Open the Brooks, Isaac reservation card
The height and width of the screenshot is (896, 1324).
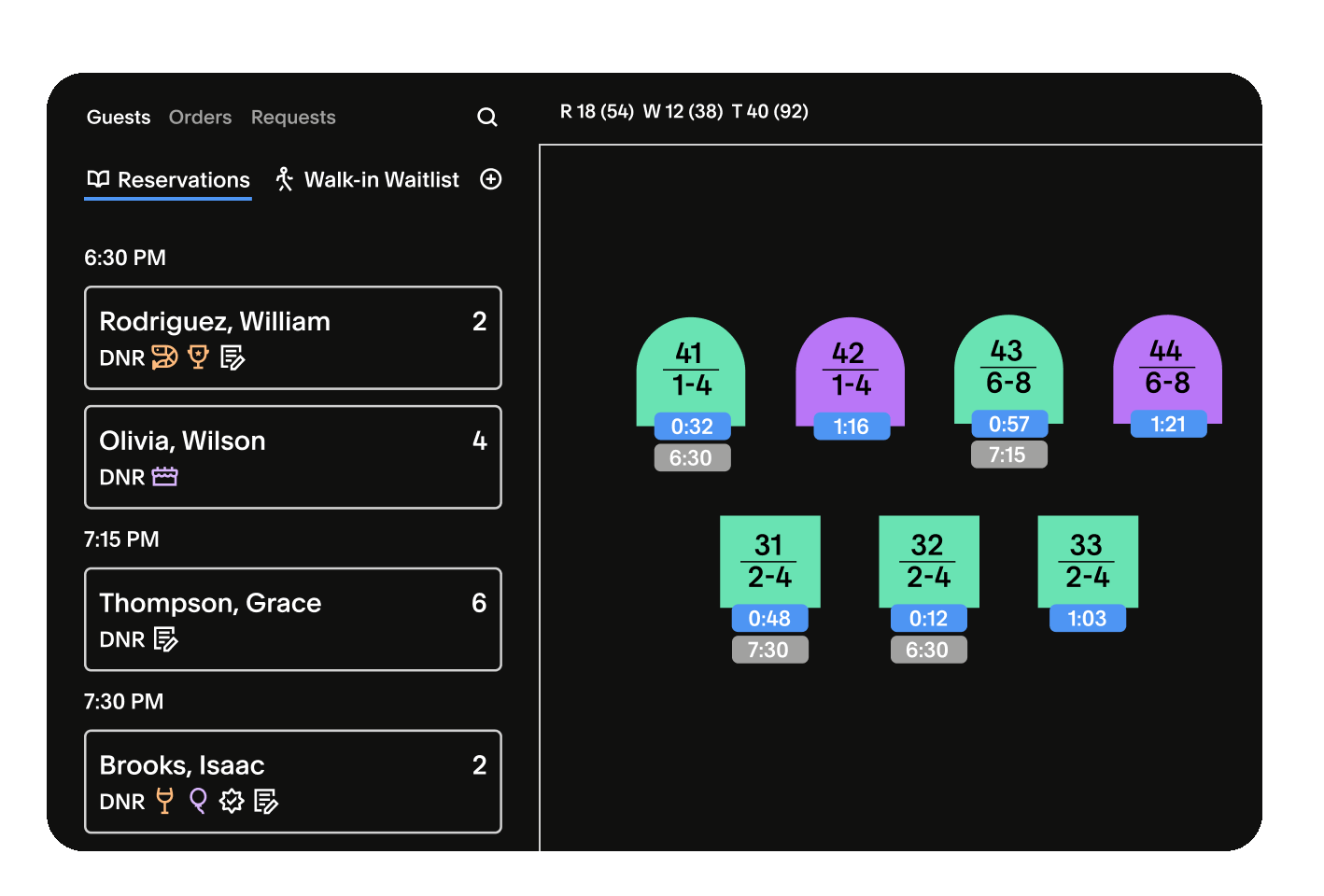click(x=293, y=782)
